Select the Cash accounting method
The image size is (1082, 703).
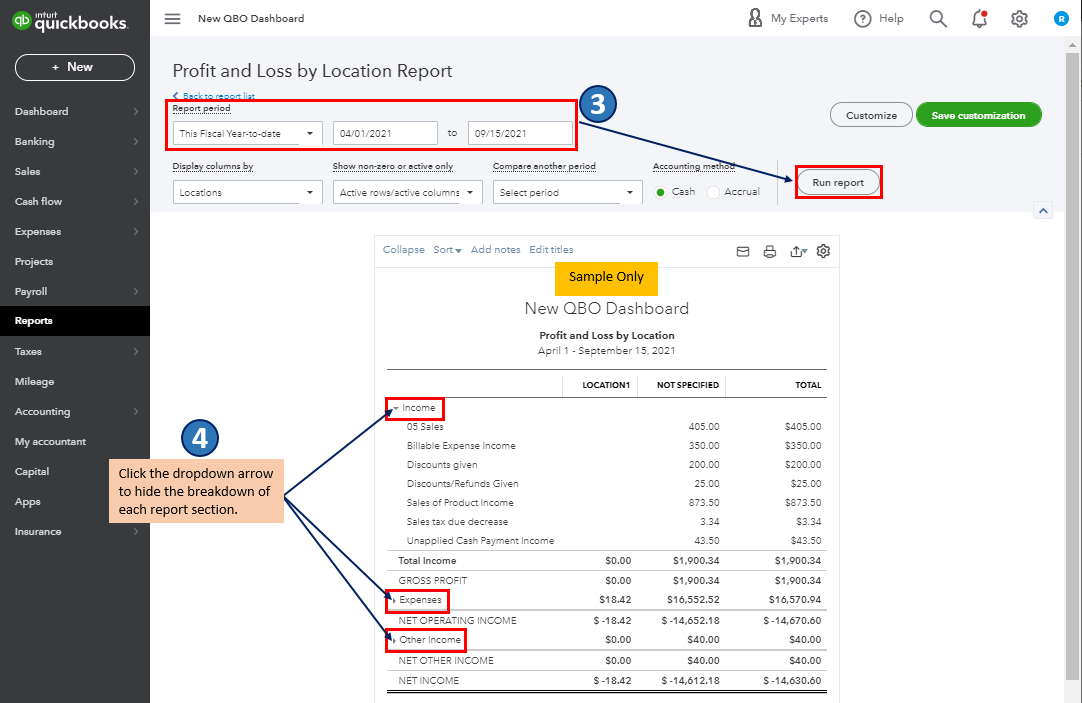(x=659, y=192)
